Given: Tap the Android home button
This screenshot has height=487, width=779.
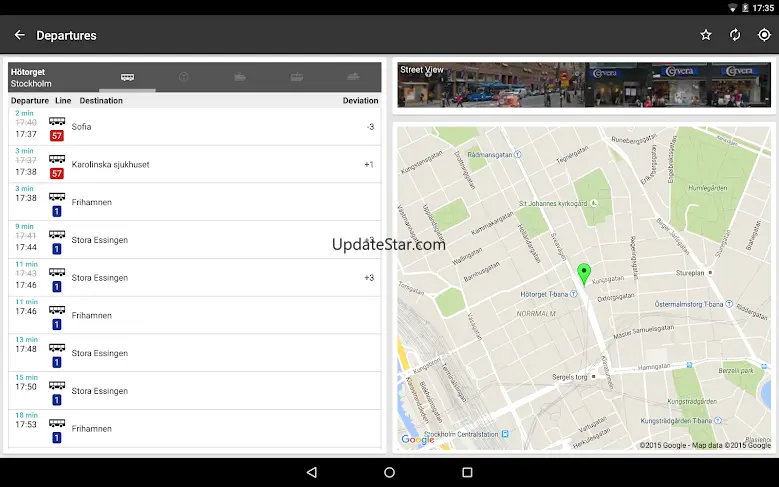Looking at the screenshot, I should click(x=390, y=472).
